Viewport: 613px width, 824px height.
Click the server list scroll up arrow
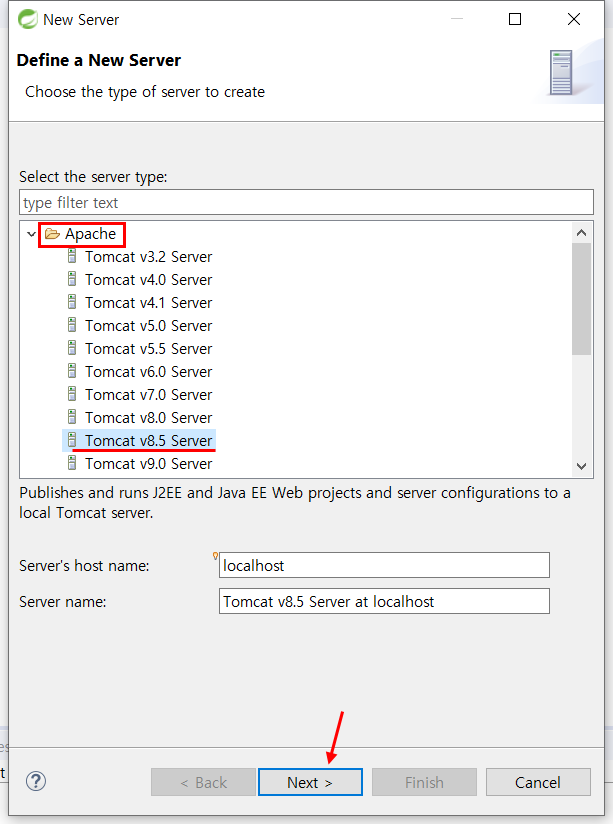(x=581, y=233)
